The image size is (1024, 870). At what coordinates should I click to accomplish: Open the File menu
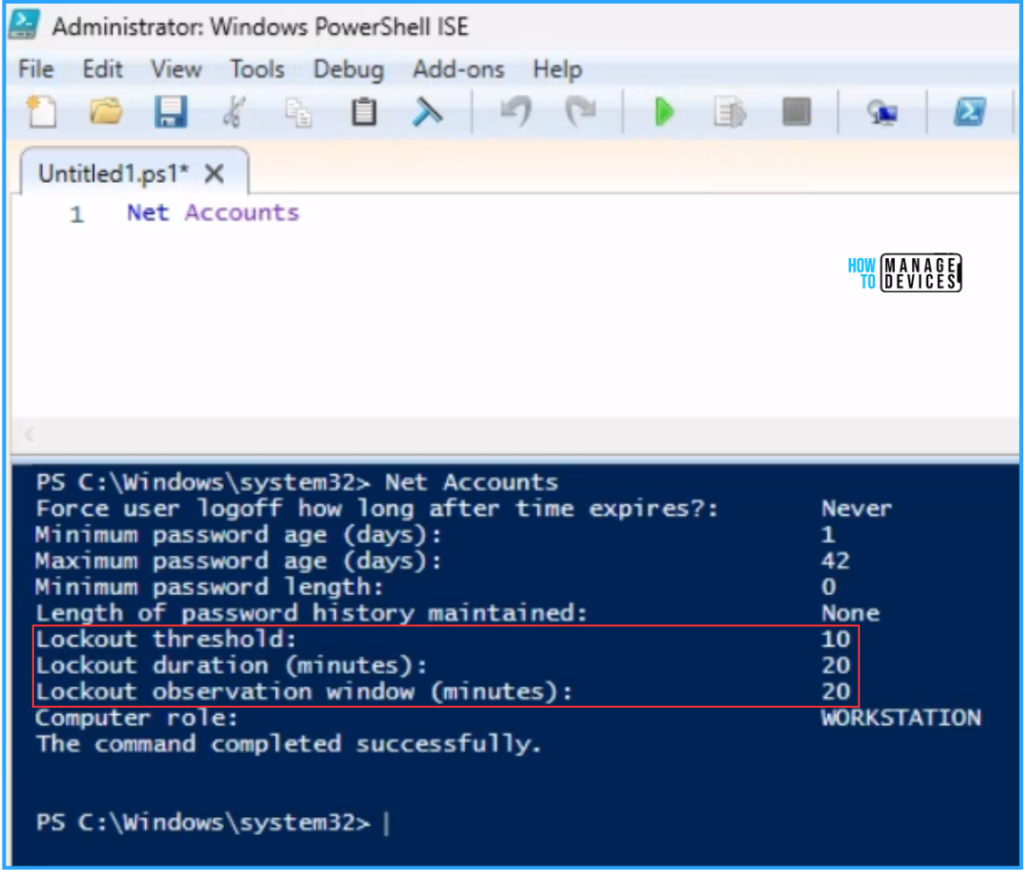click(x=36, y=69)
